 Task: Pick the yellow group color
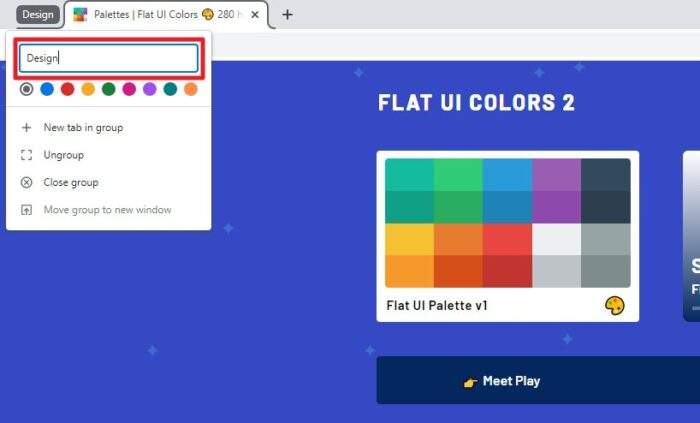tap(88, 89)
